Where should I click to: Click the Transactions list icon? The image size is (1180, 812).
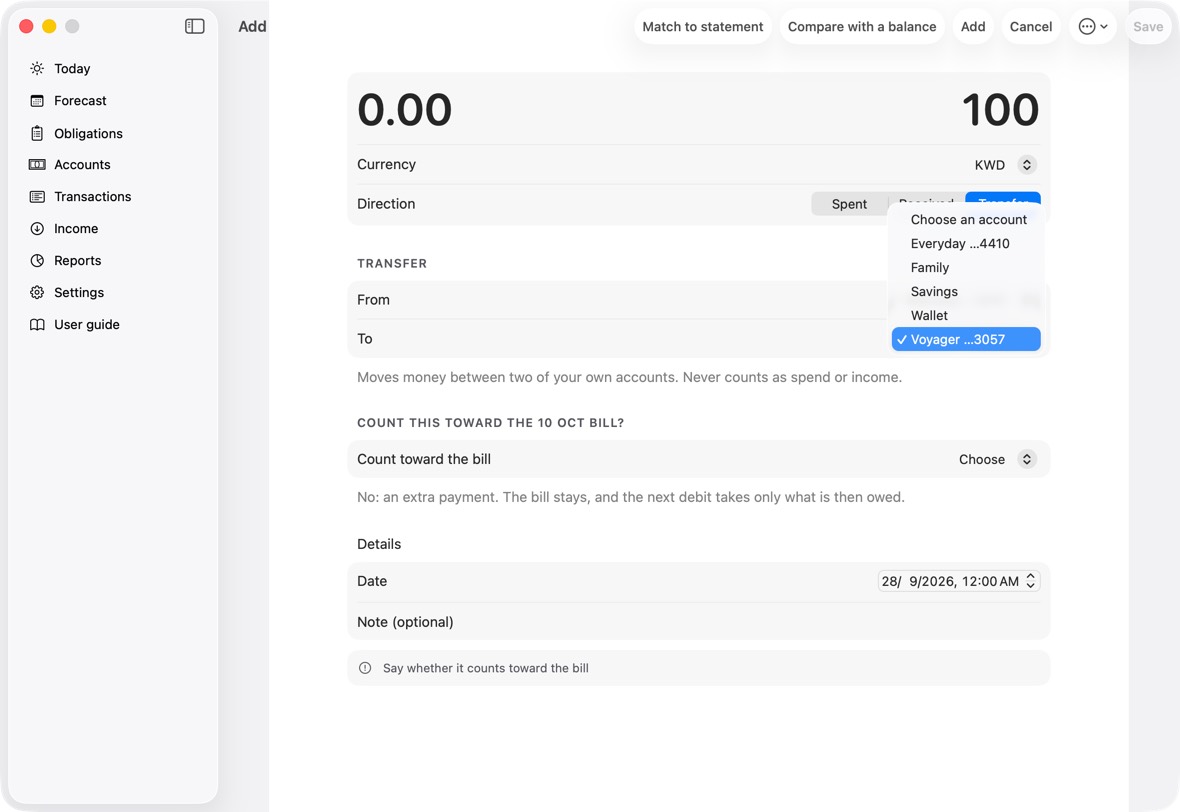coord(37,196)
